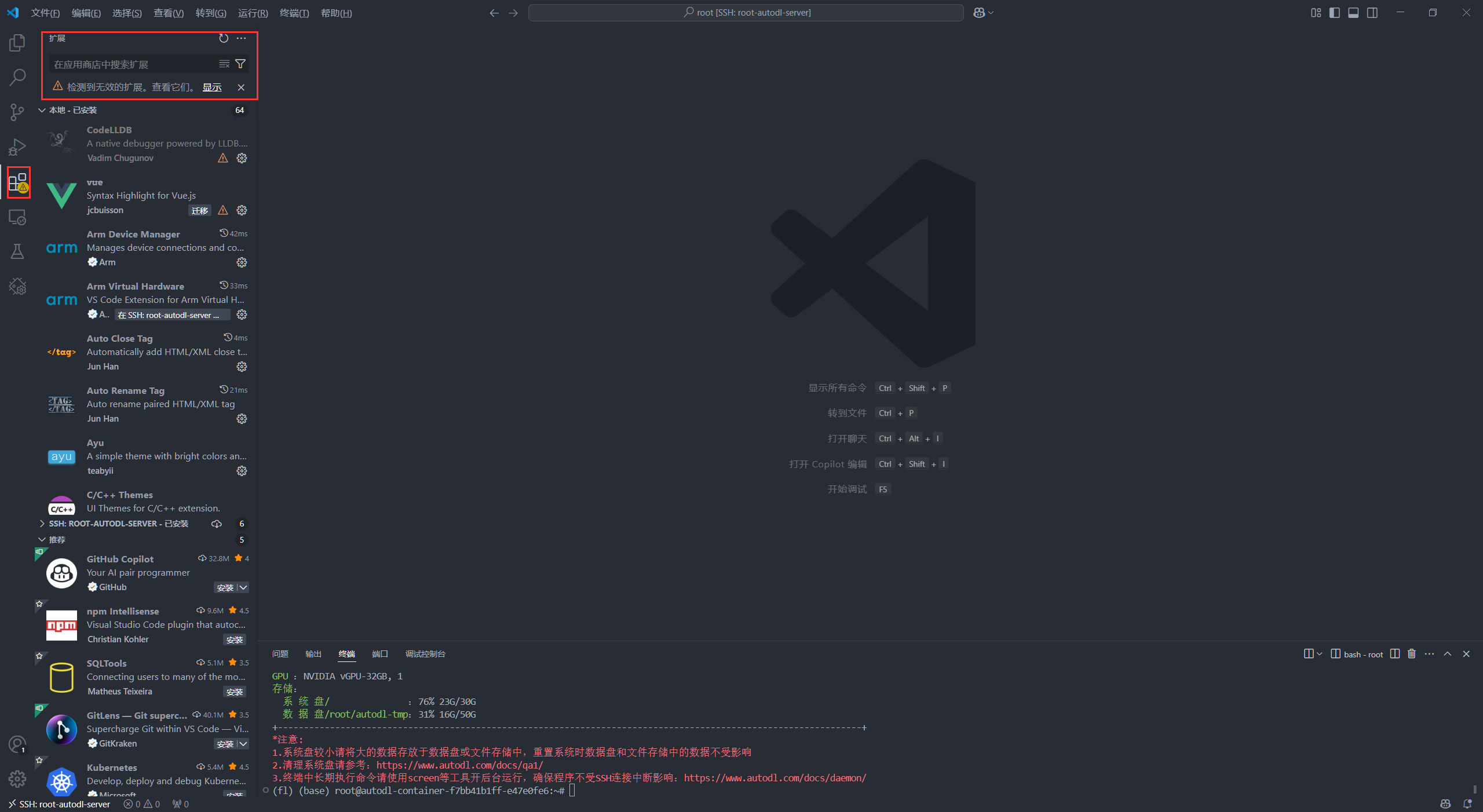
Task: Open the Explorer view in activity bar
Action: 17,43
